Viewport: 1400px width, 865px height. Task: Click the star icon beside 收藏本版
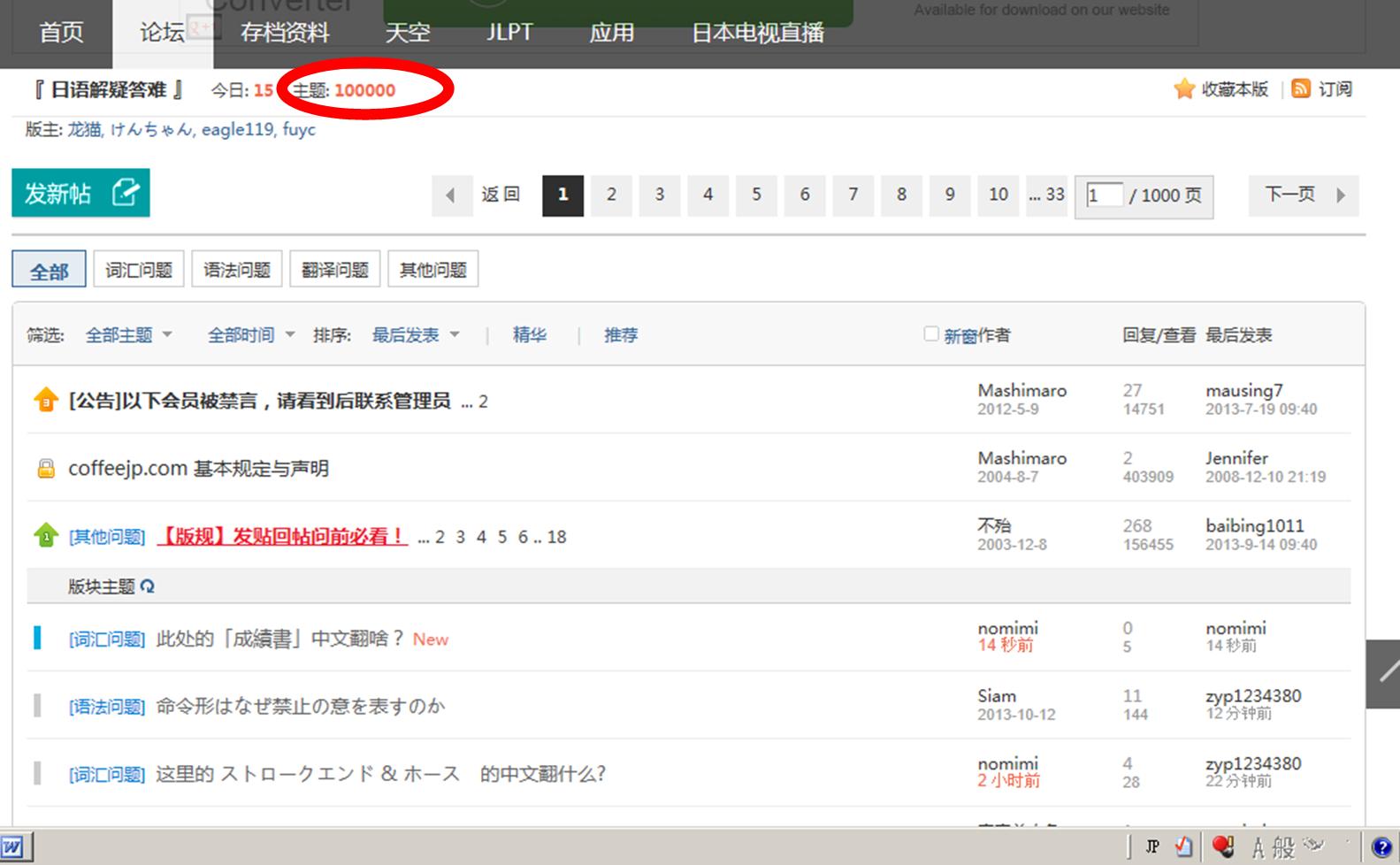(x=1183, y=89)
